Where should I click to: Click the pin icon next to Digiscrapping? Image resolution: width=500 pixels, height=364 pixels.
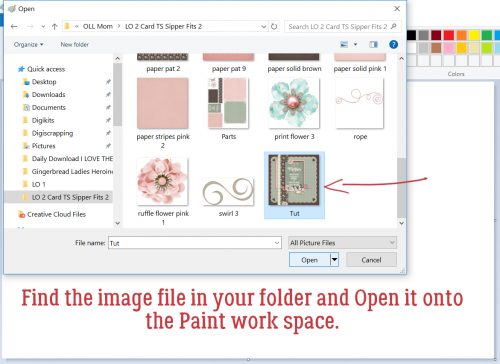[108, 133]
